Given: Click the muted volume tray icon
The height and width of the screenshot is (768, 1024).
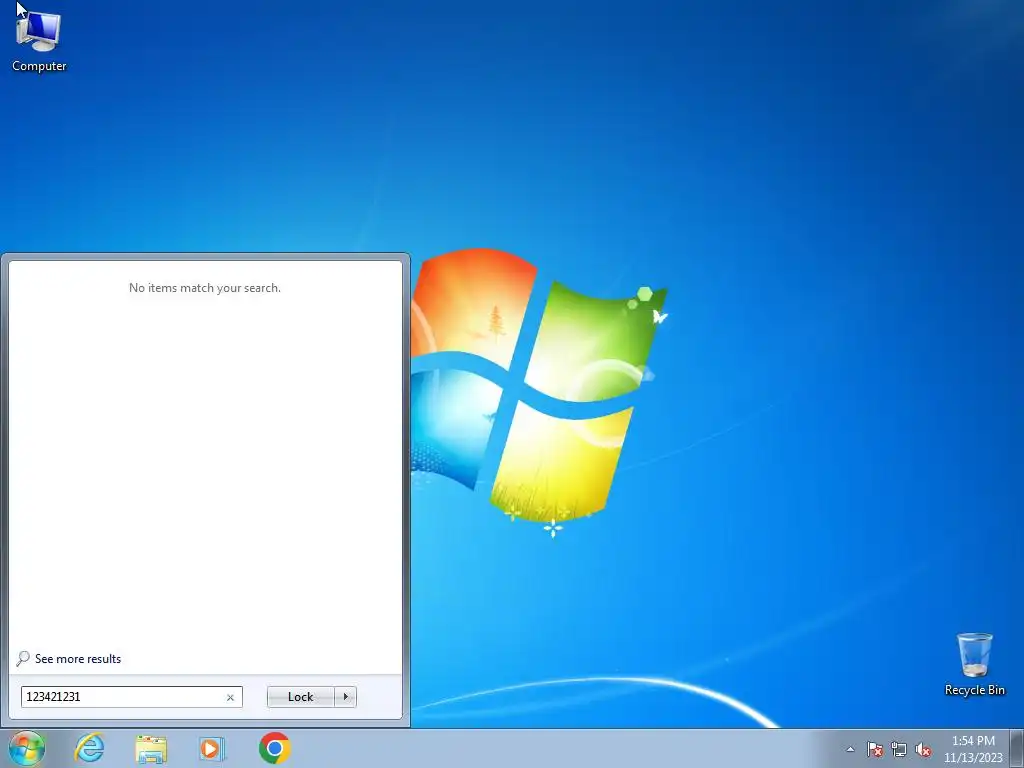Looking at the screenshot, I should (923, 749).
